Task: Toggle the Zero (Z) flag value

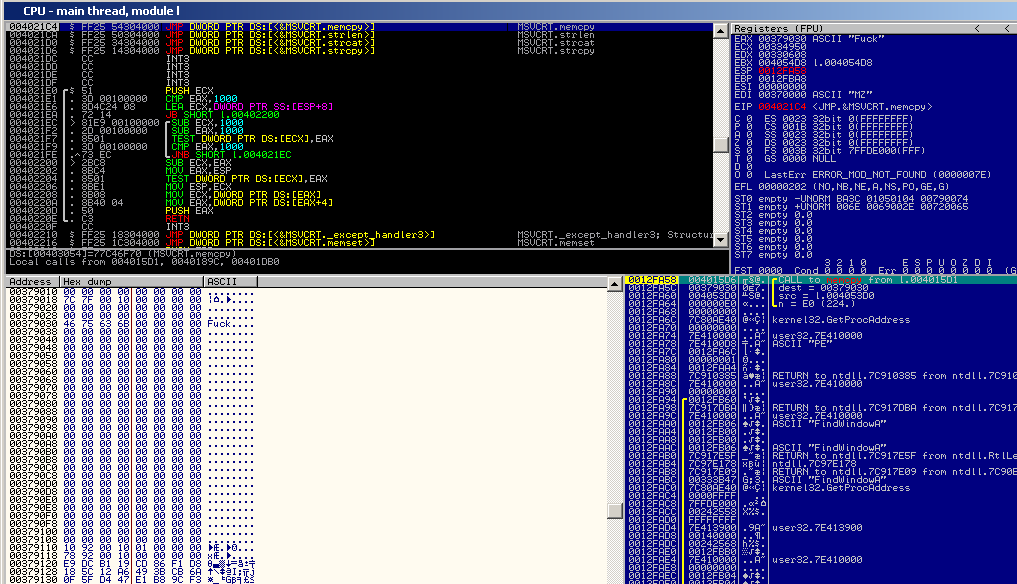Action: pyautogui.click(x=746, y=142)
